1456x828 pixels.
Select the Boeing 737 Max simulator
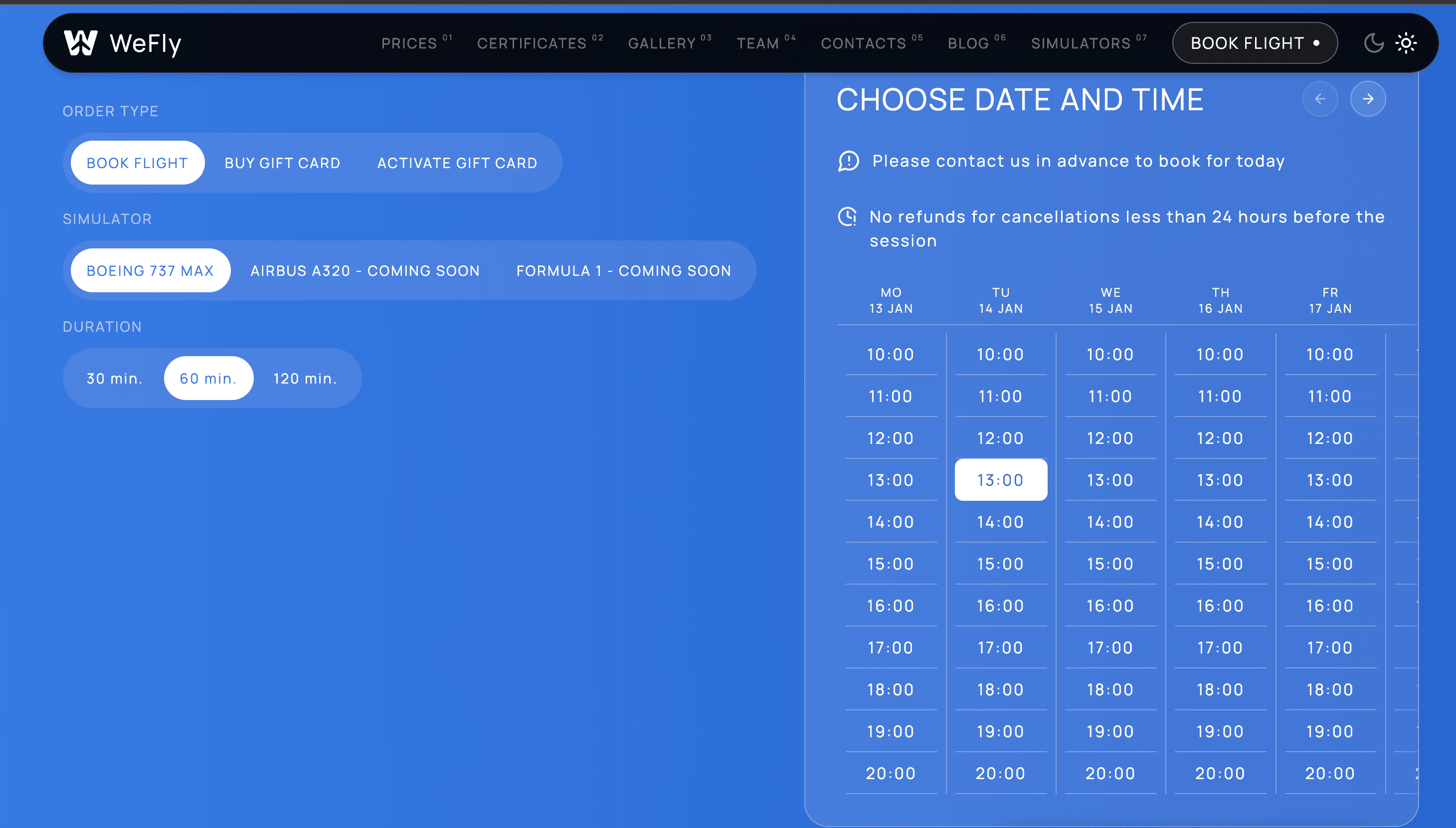pos(150,270)
